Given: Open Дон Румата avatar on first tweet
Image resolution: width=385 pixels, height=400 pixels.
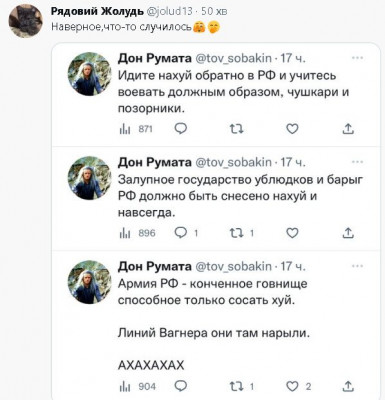Looking at the screenshot, I should click(89, 74).
